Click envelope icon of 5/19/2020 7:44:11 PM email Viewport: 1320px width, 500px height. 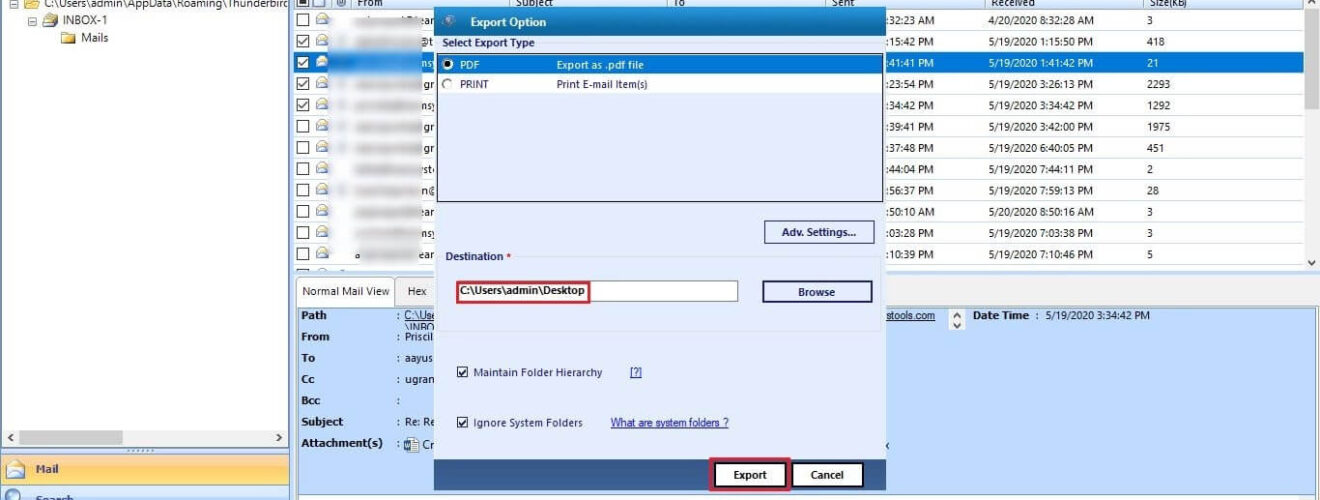point(322,168)
